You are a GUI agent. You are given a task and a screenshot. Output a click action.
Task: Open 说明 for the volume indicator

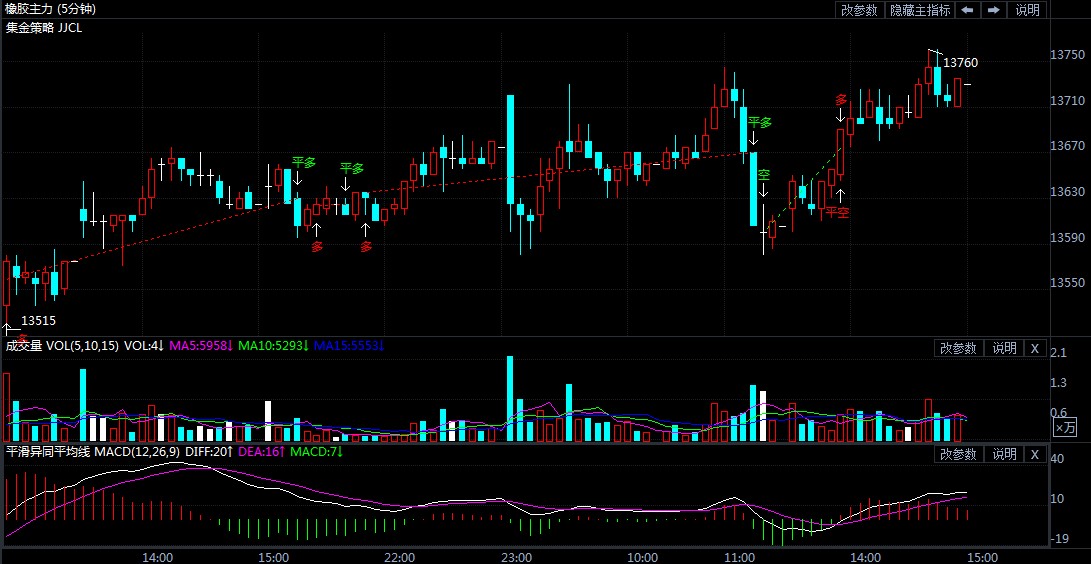point(1004,348)
